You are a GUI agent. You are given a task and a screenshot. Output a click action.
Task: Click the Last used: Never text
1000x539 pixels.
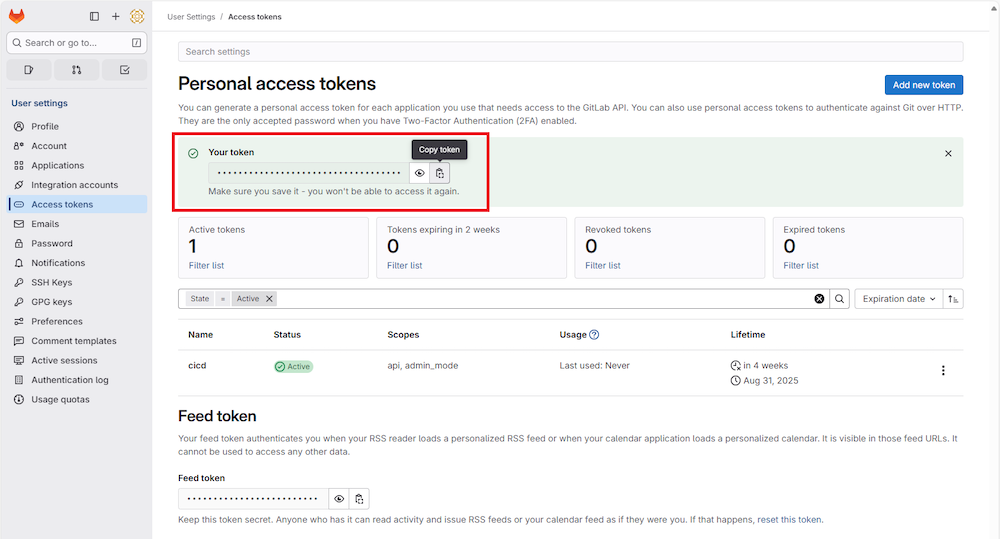pyautogui.click(x=594, y=365)
